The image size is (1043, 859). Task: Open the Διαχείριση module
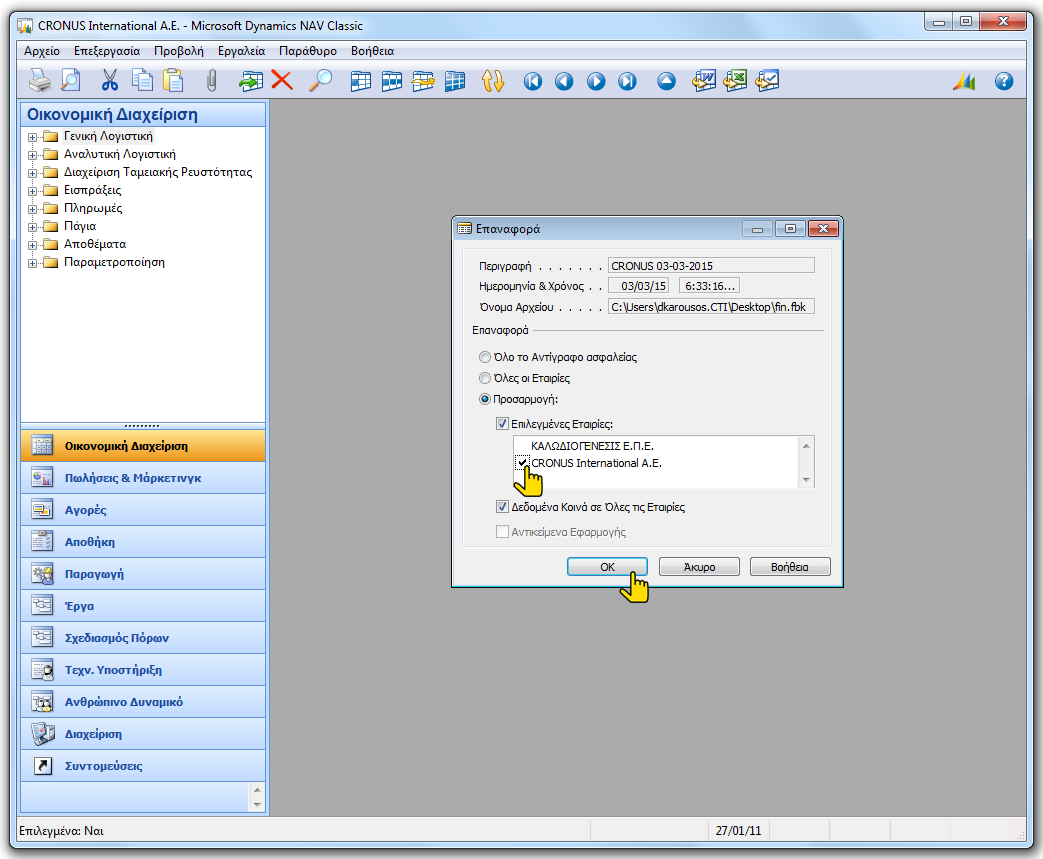click(143, 733)
